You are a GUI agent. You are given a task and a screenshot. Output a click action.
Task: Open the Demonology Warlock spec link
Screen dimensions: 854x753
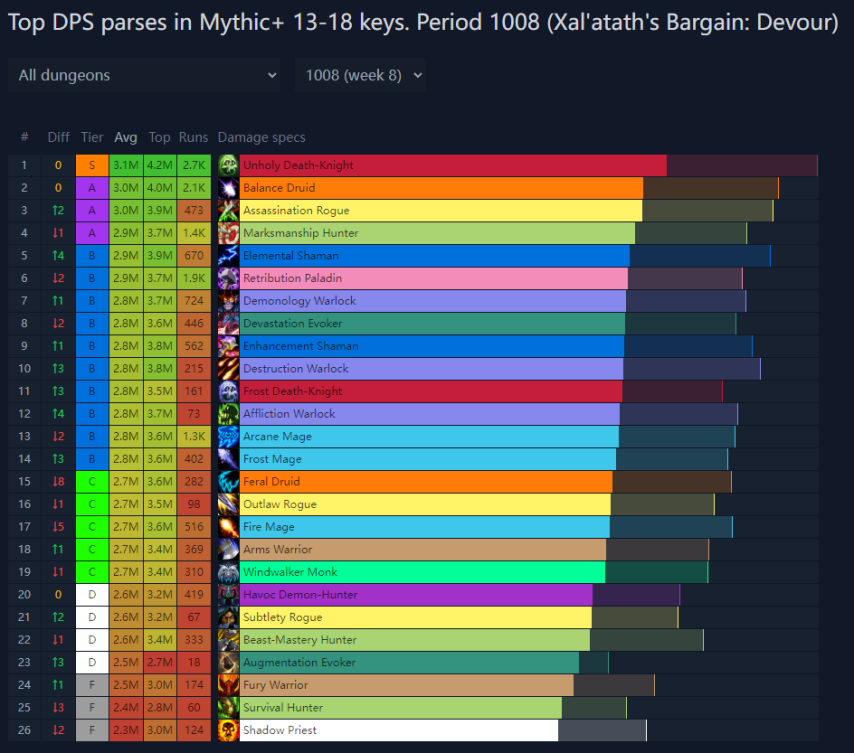point(299,301)
